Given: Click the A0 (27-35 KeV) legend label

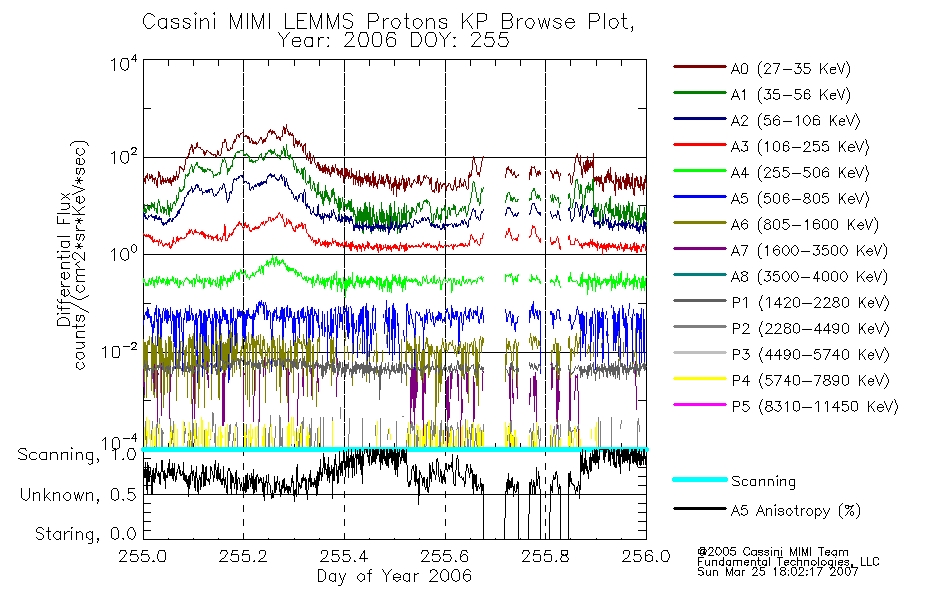Looking at the screenshot, I should pos(790,68).
